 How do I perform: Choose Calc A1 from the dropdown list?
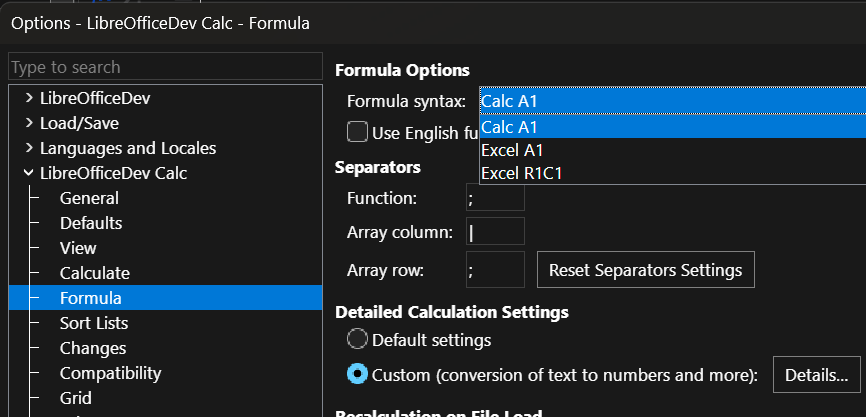(673, 127)
